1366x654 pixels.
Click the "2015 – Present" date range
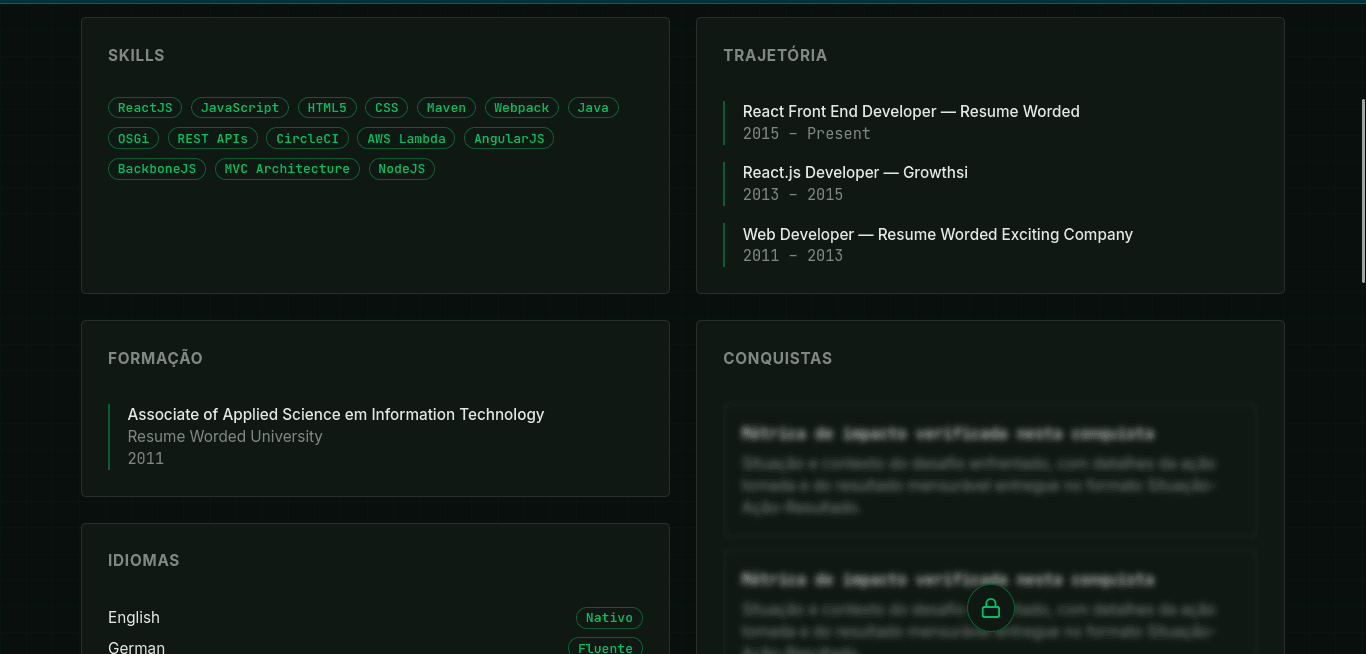(x=807, y=133)
